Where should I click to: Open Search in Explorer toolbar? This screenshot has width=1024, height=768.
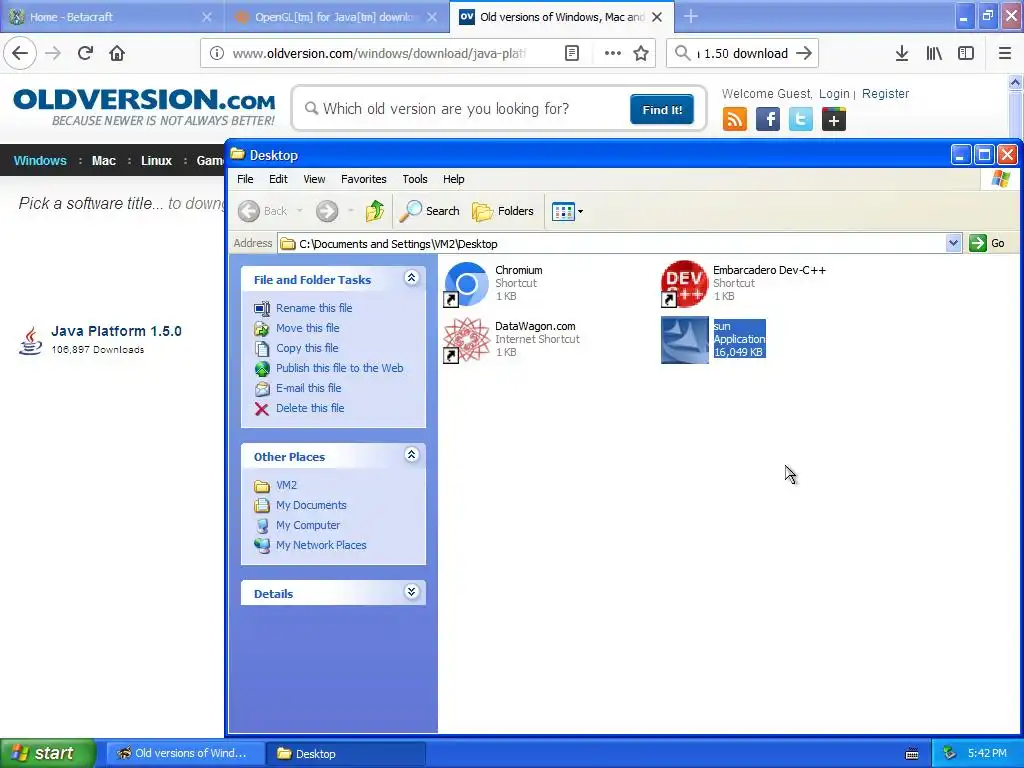[429, 211]
